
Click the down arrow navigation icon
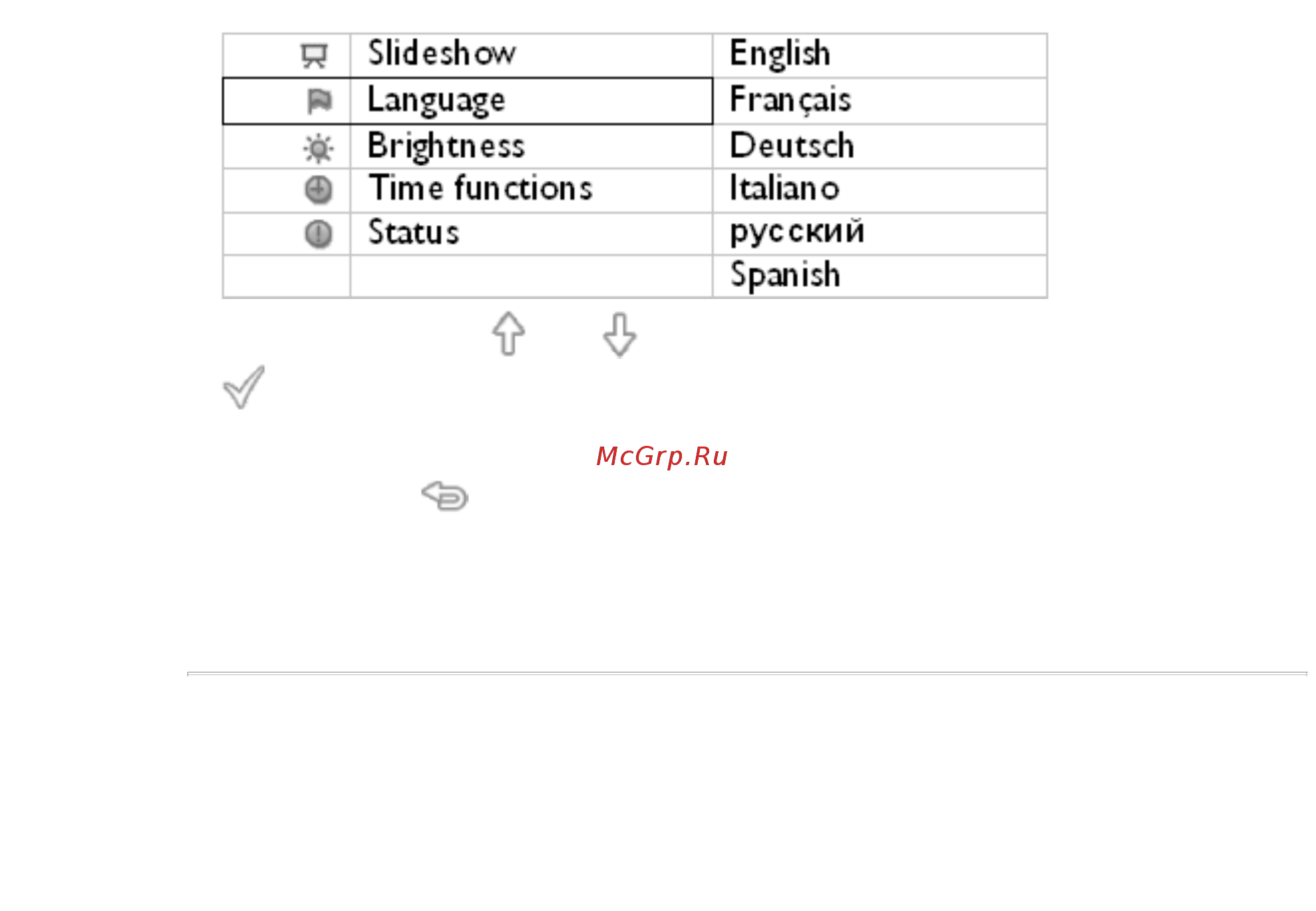click(x=619, y=335)
